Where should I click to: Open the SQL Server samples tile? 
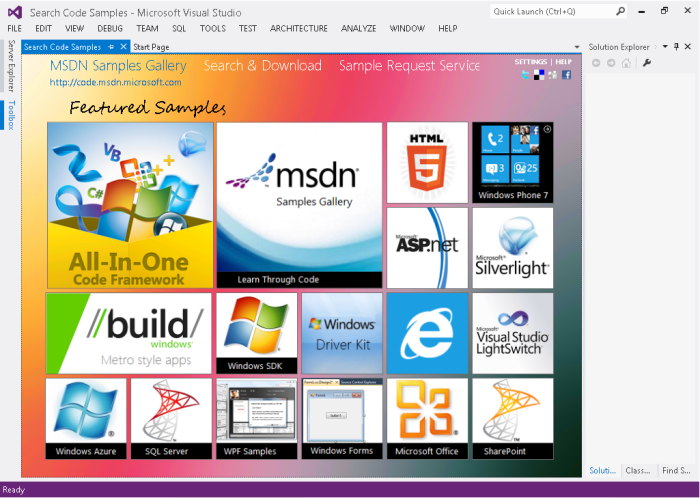tap(171, 419)
